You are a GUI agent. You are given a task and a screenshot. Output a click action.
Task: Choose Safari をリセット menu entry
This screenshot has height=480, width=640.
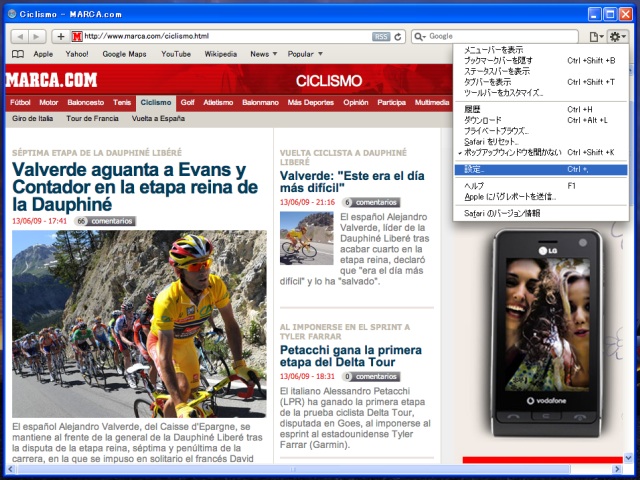click(x=541, y=142)
